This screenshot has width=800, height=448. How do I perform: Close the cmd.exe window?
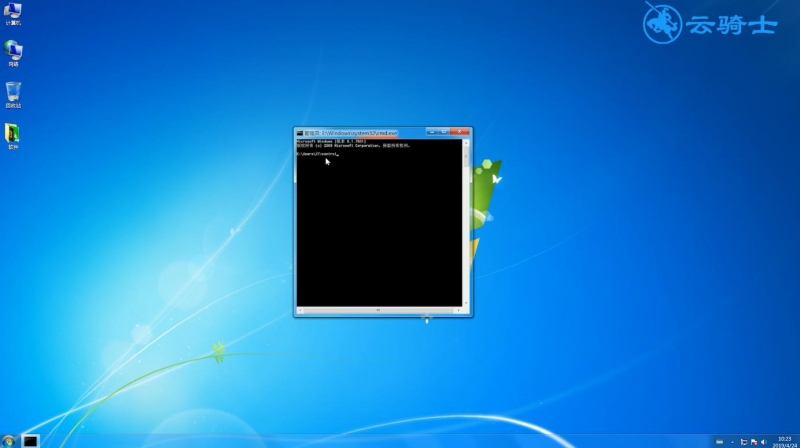point(460,132)
